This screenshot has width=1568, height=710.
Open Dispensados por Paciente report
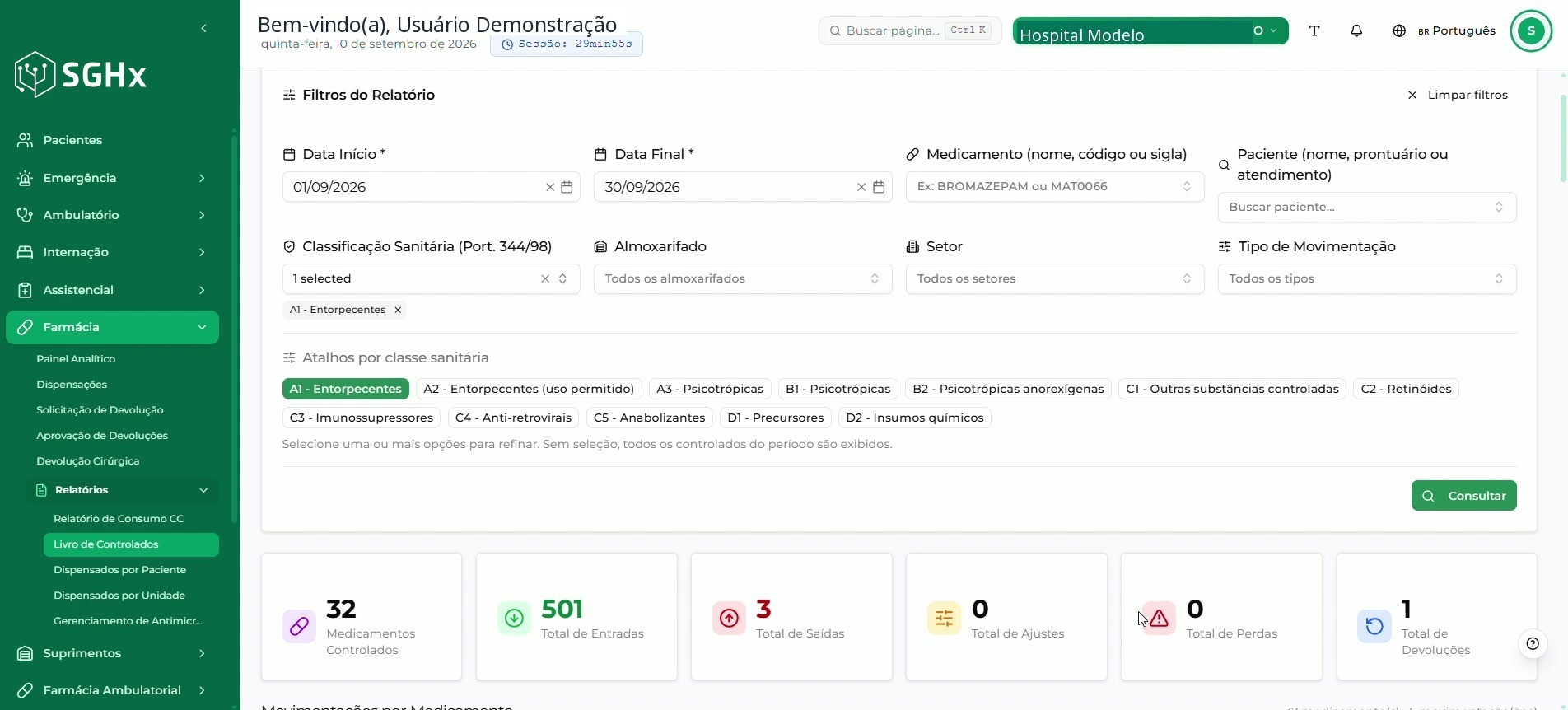coord(131,570)
